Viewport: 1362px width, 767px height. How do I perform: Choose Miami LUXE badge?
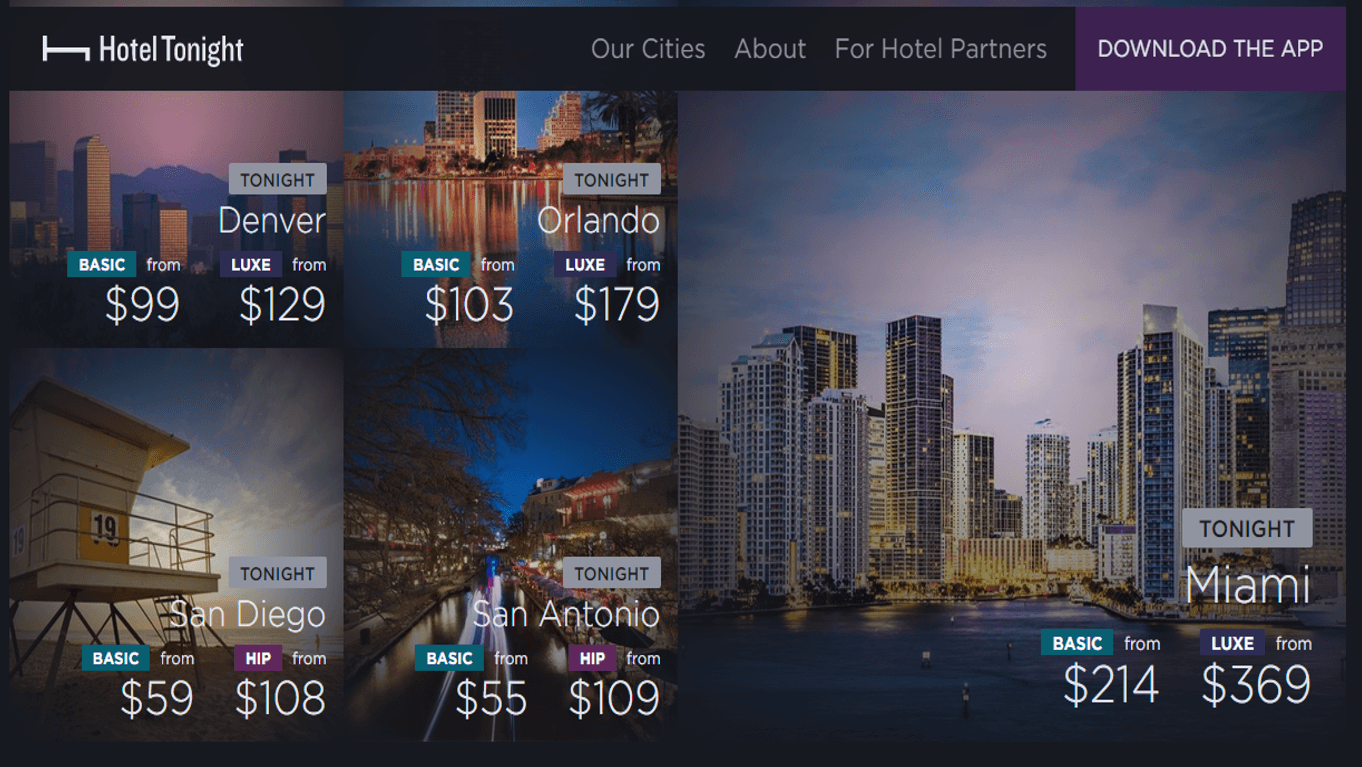coord(1232,644)
